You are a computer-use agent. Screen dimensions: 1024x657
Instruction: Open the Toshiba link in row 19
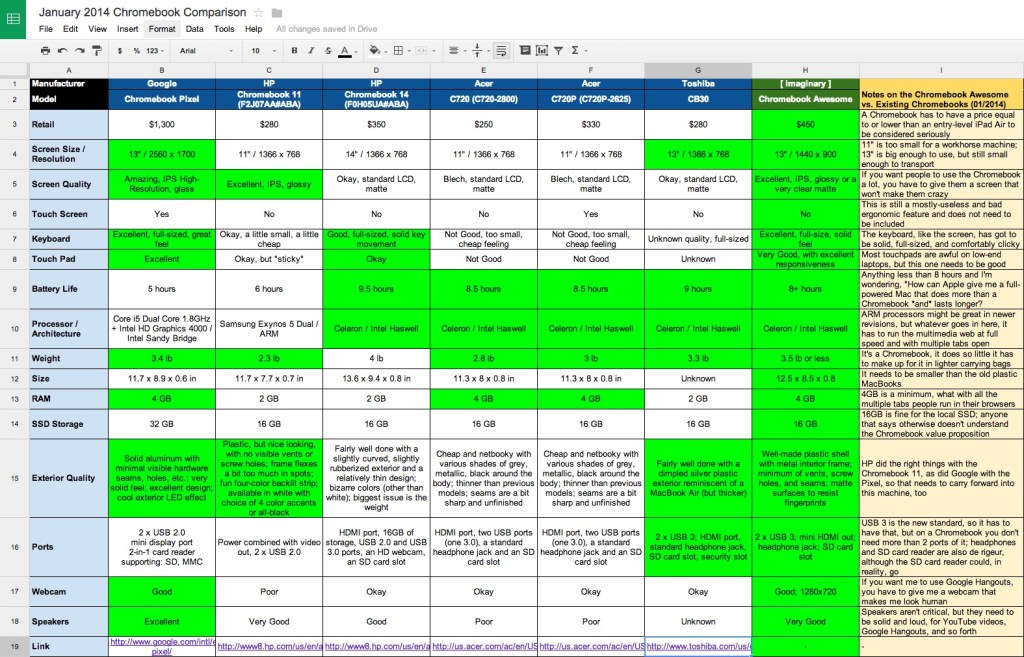697,646
